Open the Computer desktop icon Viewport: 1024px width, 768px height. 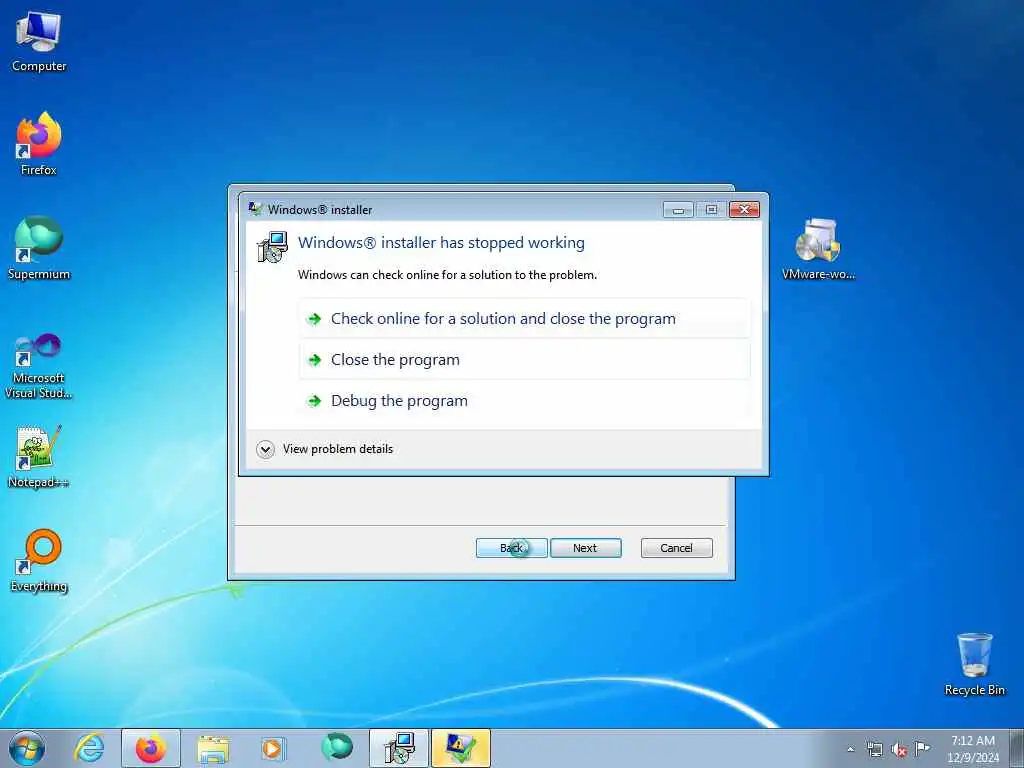click(x=39, y=41)
